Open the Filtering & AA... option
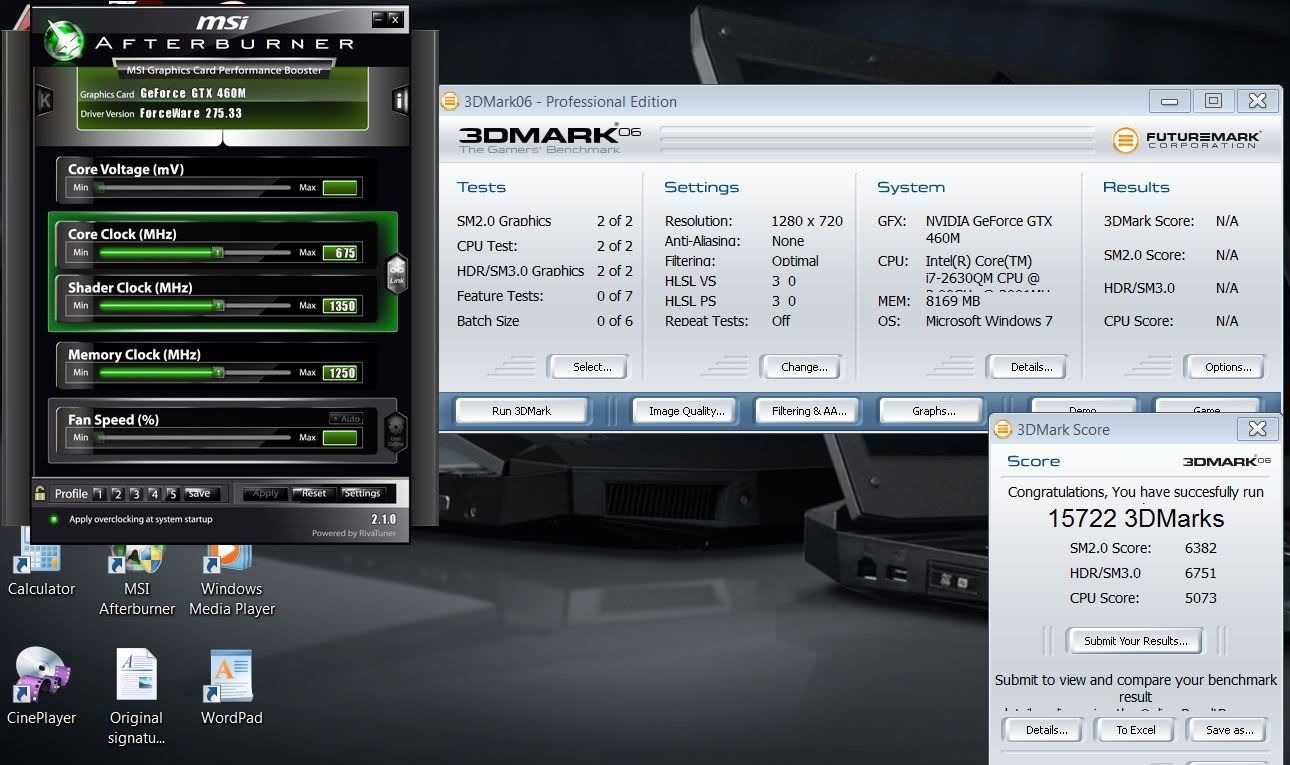Image resolution: width=1290 pixels, height=765 pixels. [807, 411]
